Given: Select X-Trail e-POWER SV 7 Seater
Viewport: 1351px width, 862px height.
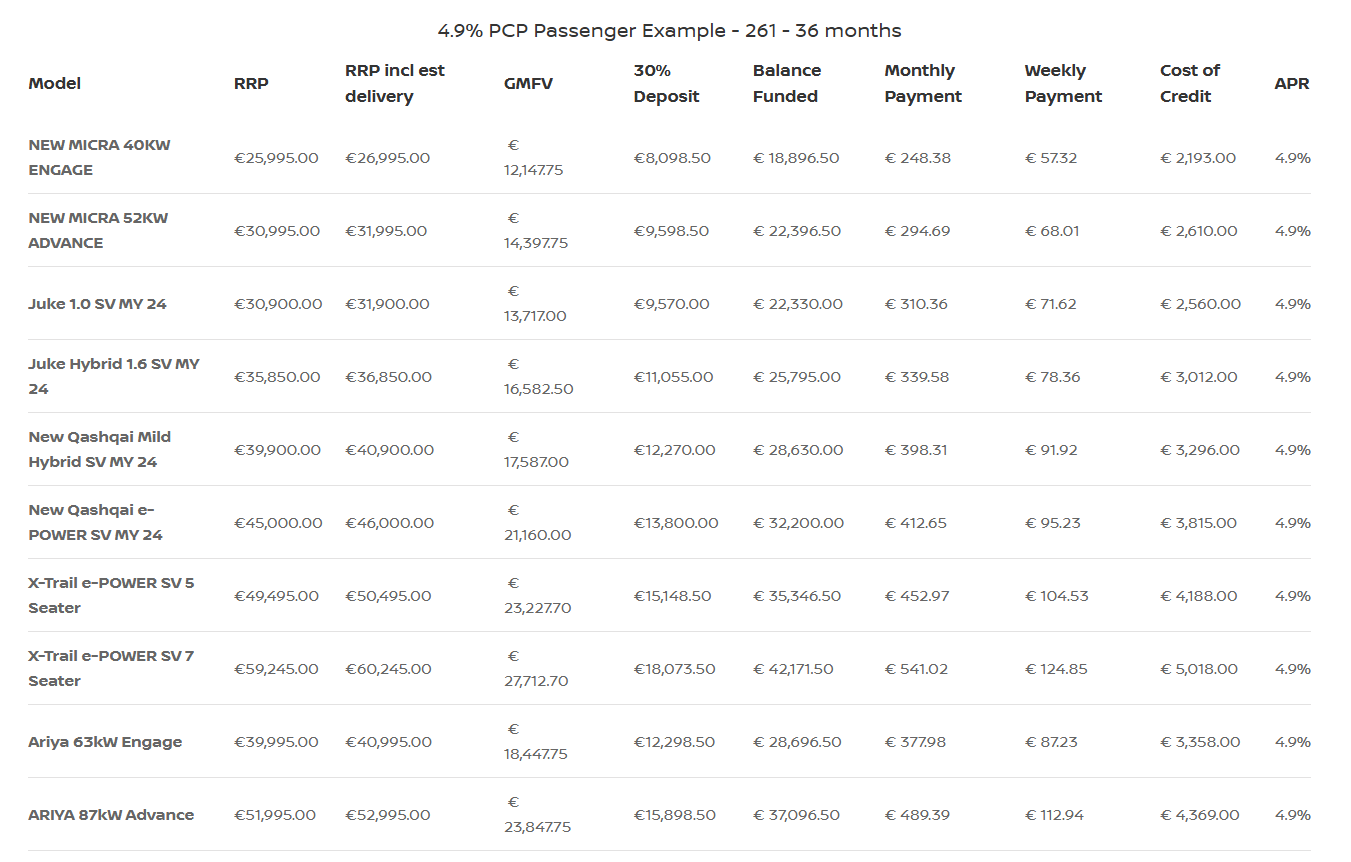Looking at the screenshot, I should coord(111,669).
